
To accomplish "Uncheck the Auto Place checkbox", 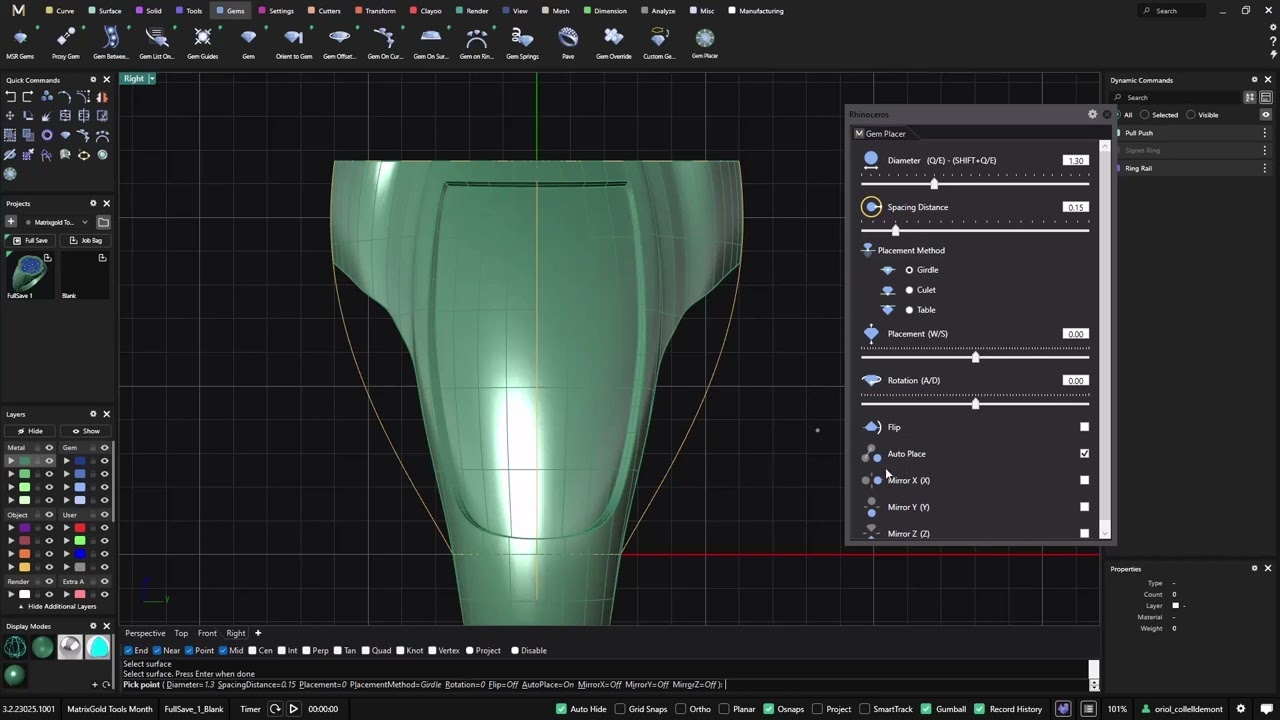I will (1084, 453).
